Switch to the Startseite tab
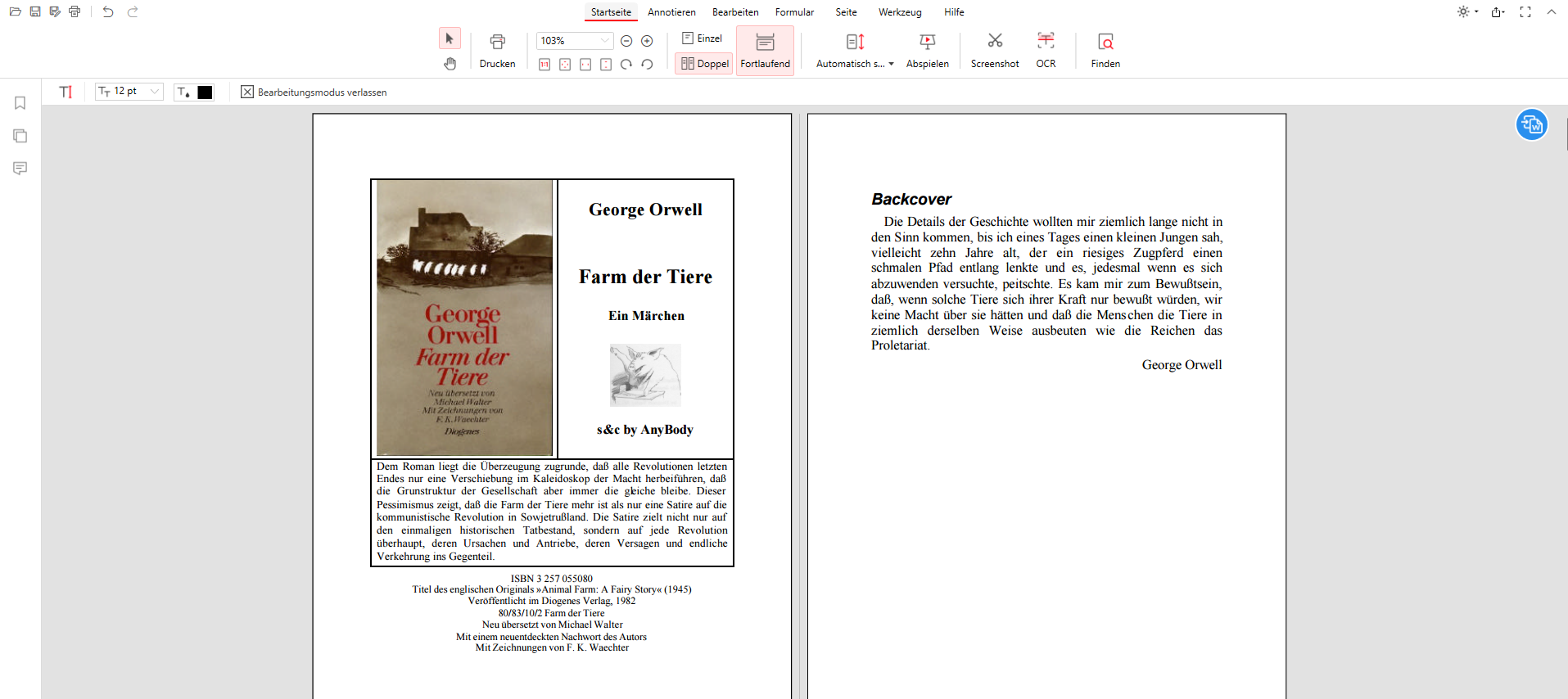This screenshot has width=1568, height=699. coord(611,12)
